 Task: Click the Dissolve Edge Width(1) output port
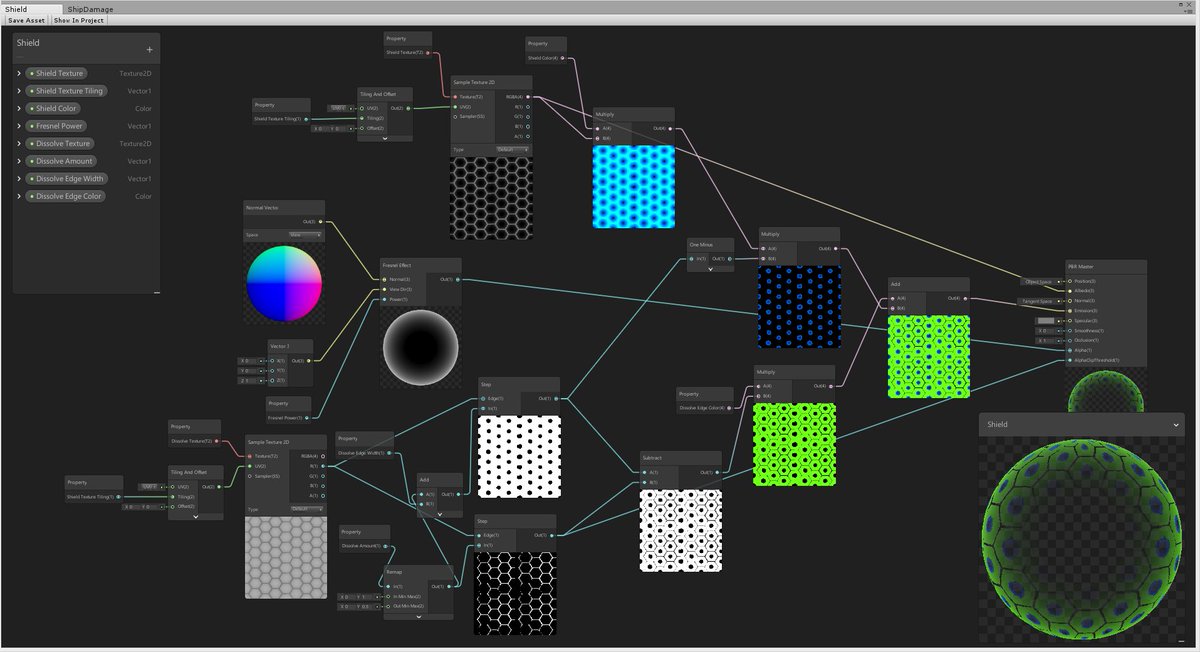point(388,453)
